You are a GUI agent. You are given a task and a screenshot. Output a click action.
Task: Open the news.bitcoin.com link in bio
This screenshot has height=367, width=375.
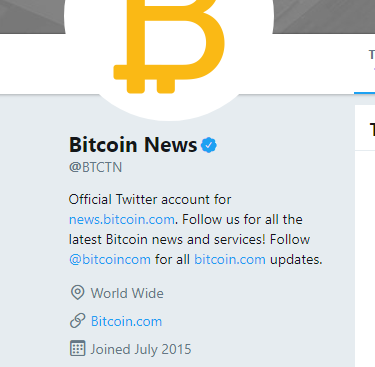(122, 219)
